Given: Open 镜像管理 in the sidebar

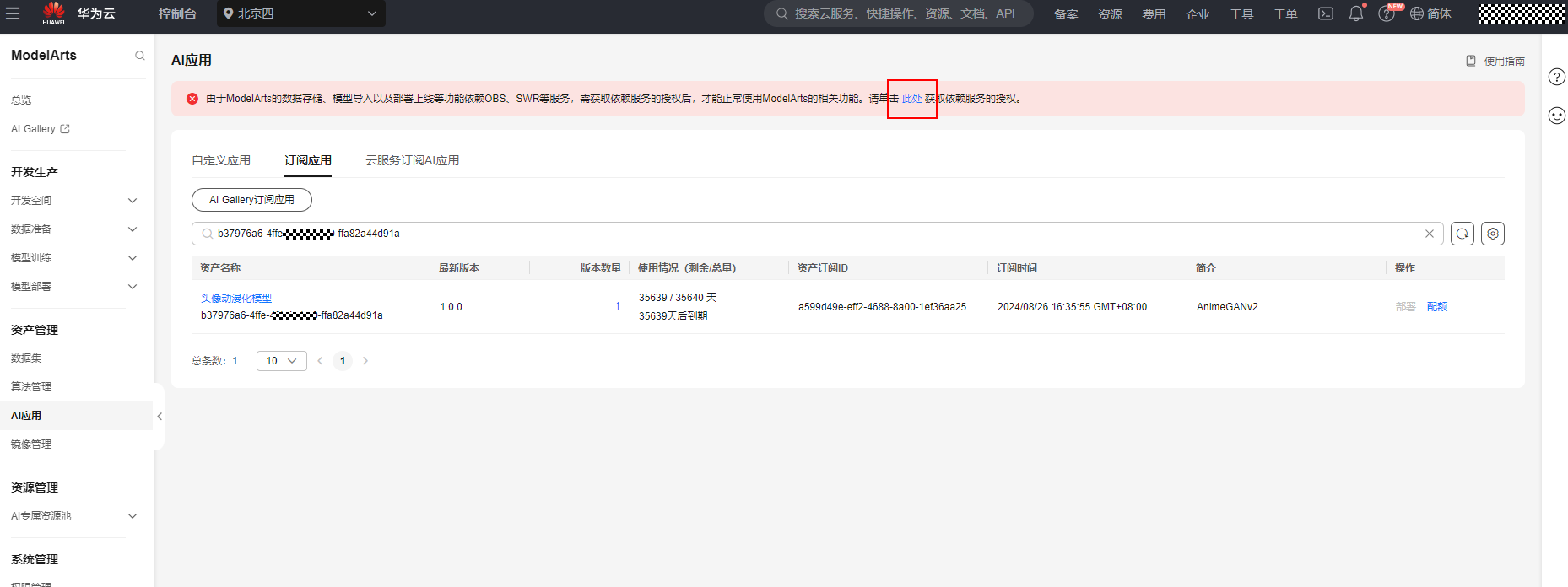Looking at the screenshot, I should pyautogui.click(x=31, y=444).
